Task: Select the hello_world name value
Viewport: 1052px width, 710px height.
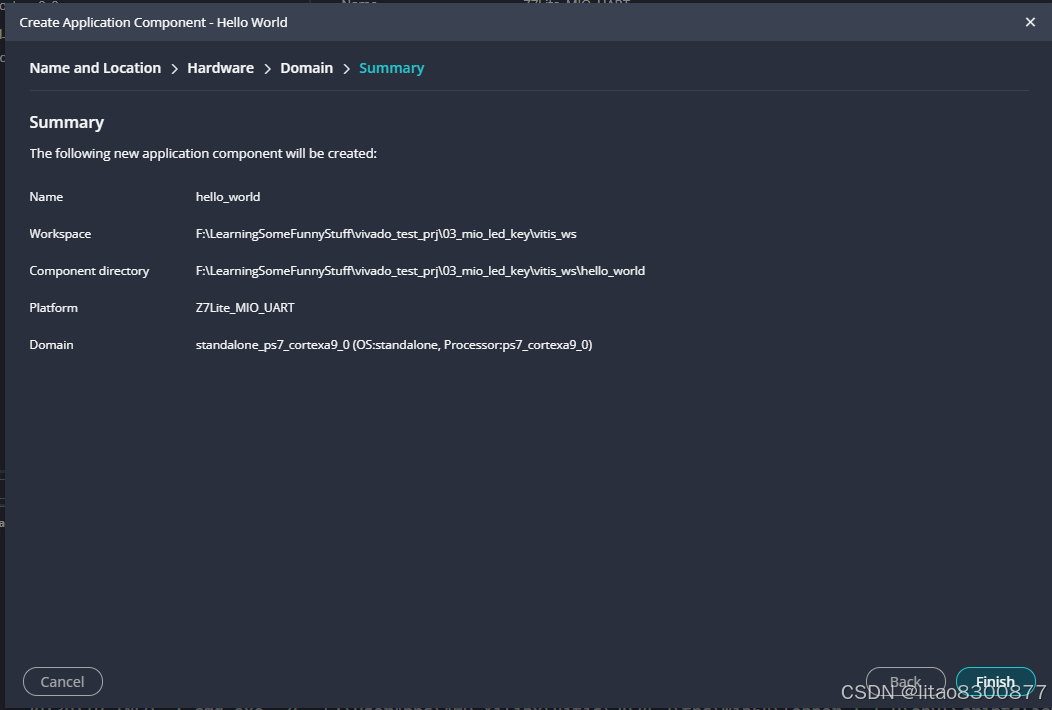Action: (x=227, y=197)
